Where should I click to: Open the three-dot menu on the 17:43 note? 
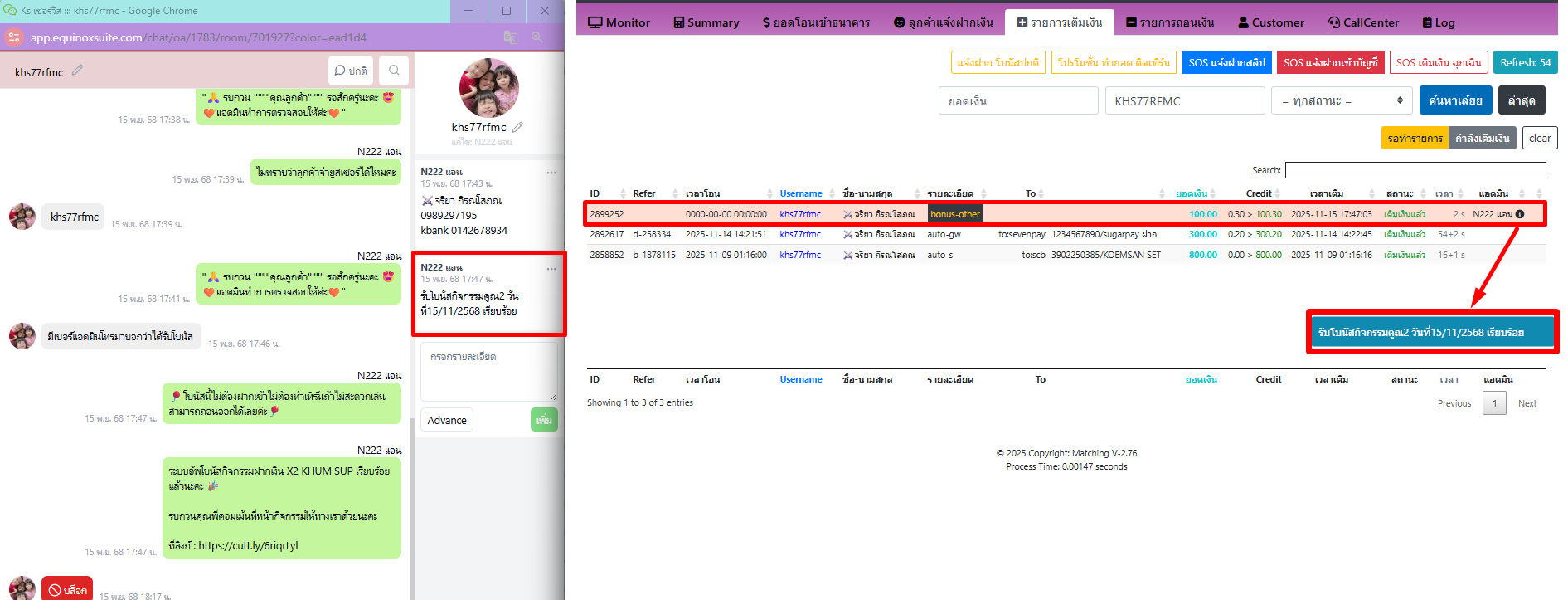(x=551, y=173)
